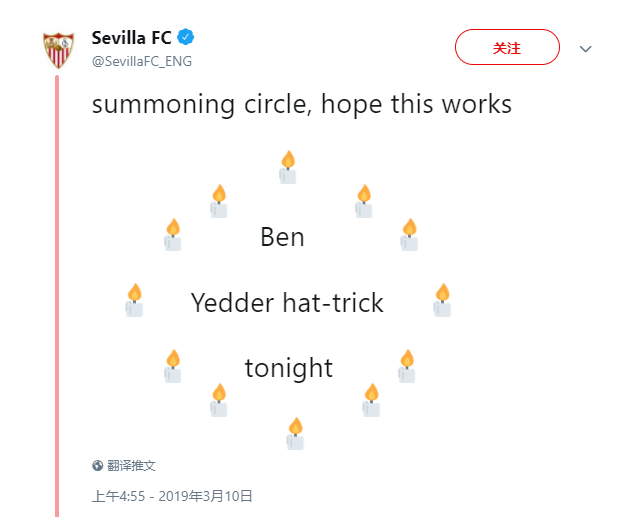Click the Sevilla FC display name
This screenshot has width=623, height=517.
[x=131, y=38]
